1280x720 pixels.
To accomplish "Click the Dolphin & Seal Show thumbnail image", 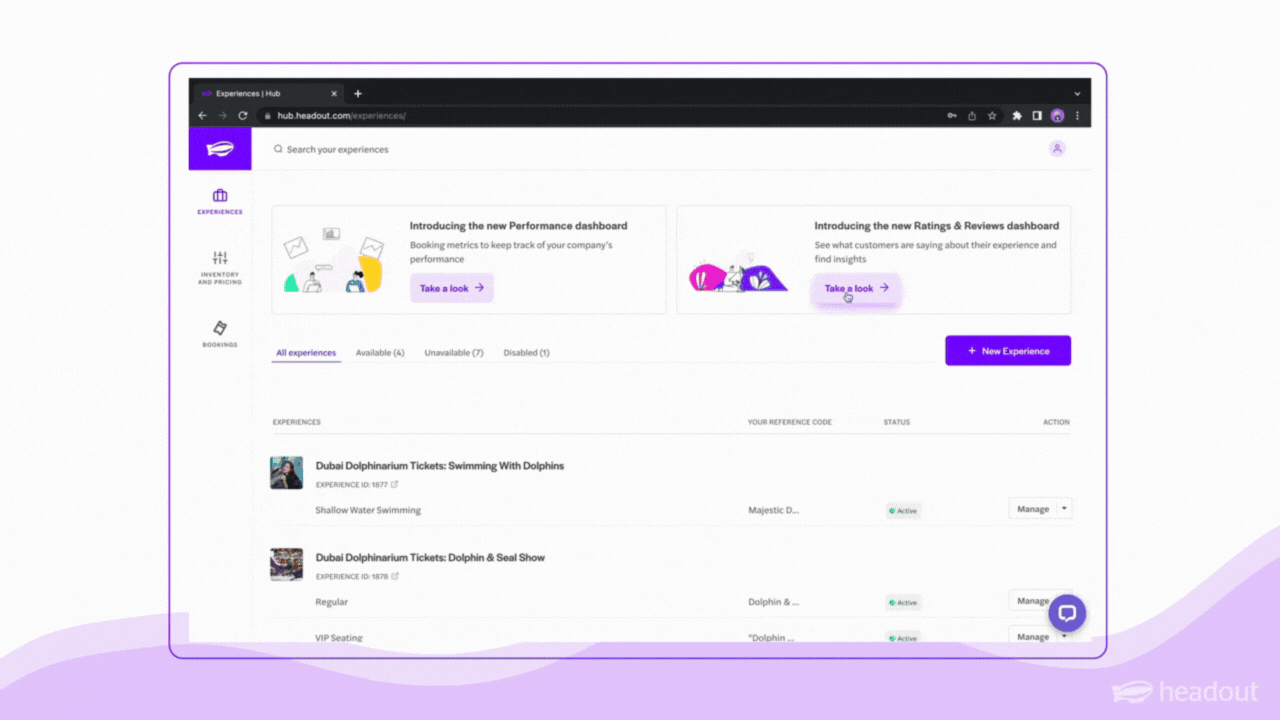I will click(x=287, y=565).
